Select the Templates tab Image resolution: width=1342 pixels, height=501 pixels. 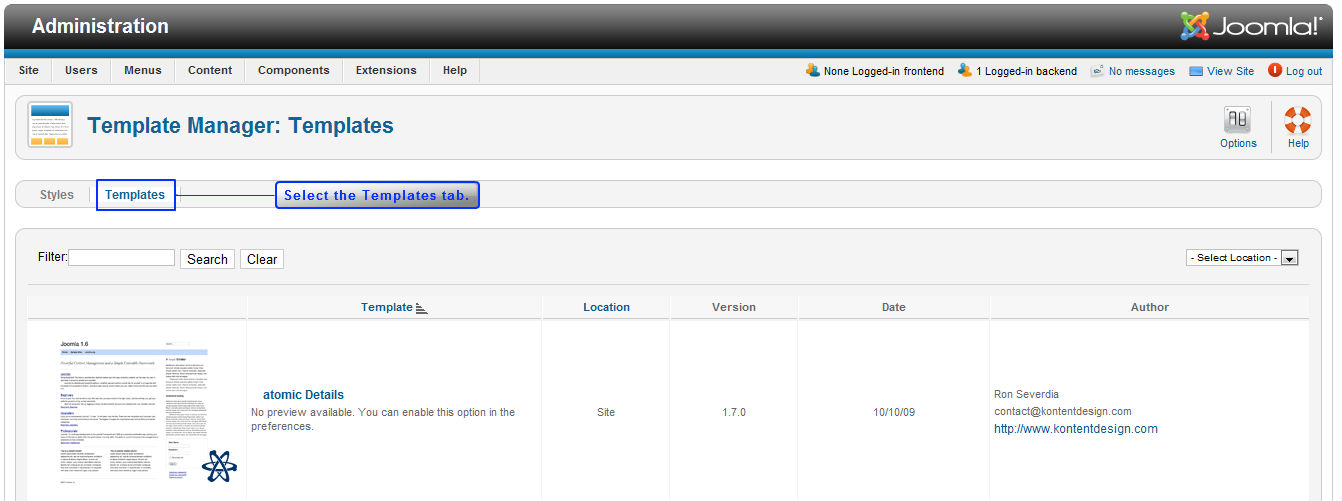pyautogui.click(x=135, y=195)
